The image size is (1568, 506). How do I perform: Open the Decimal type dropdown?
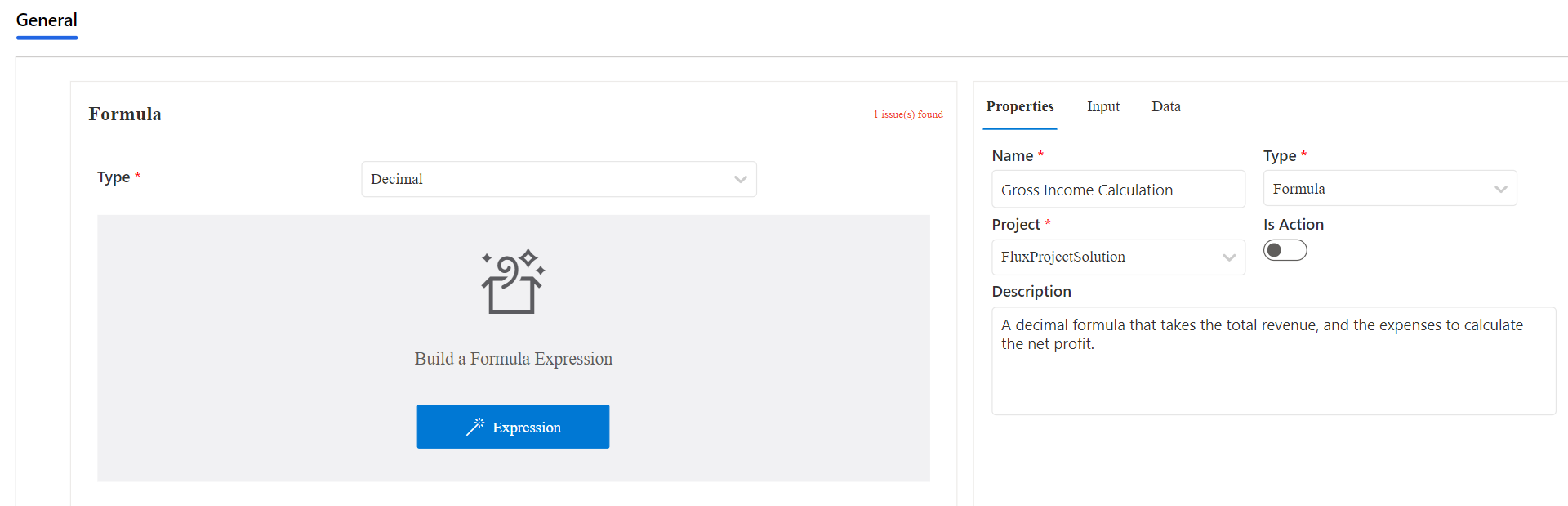click(x=559, y=180)
